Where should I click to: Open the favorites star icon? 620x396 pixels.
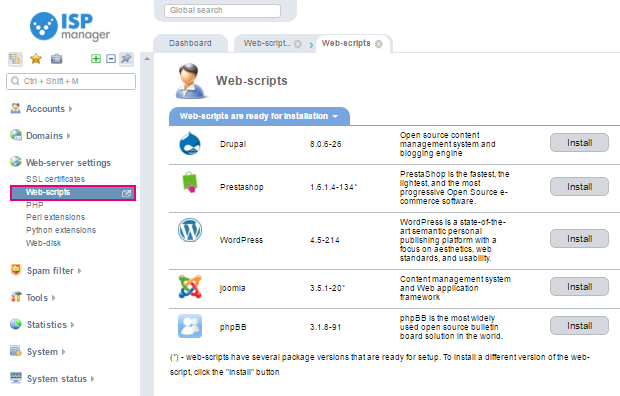click(x=36, y=59)
